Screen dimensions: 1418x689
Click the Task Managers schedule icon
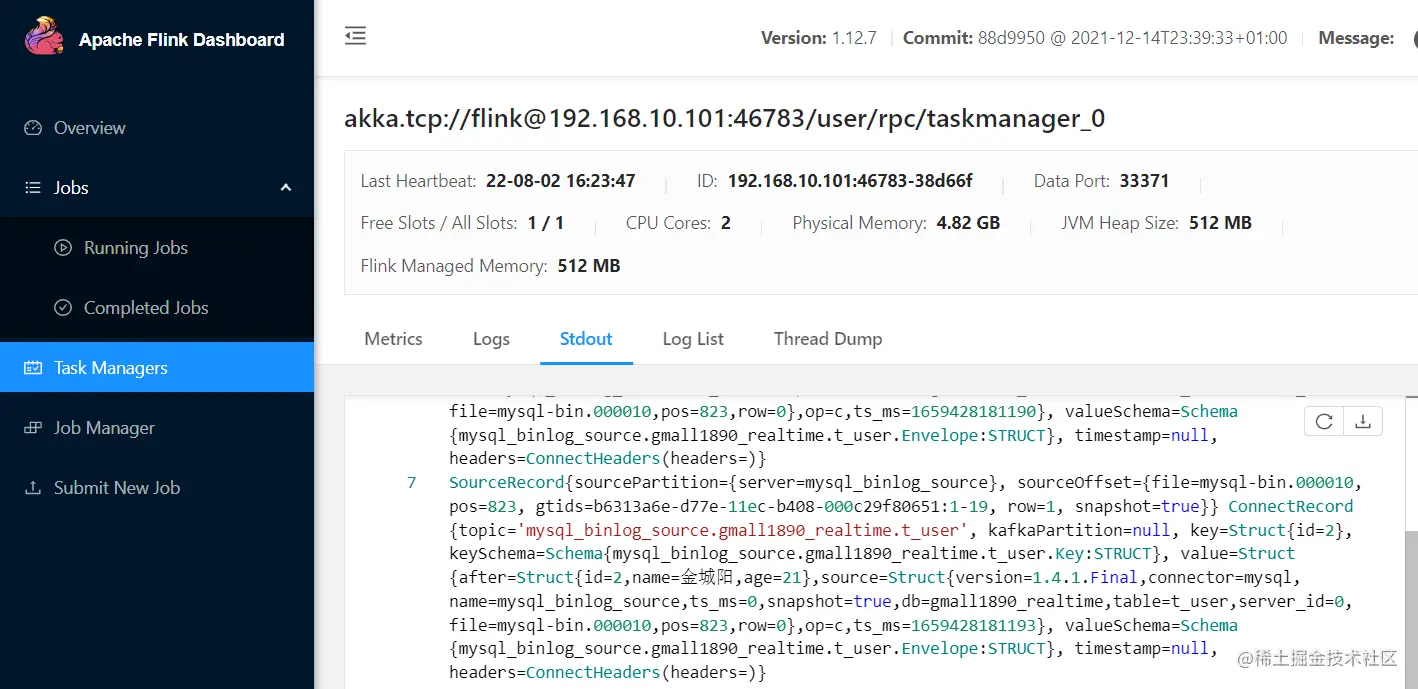[33, 368]
